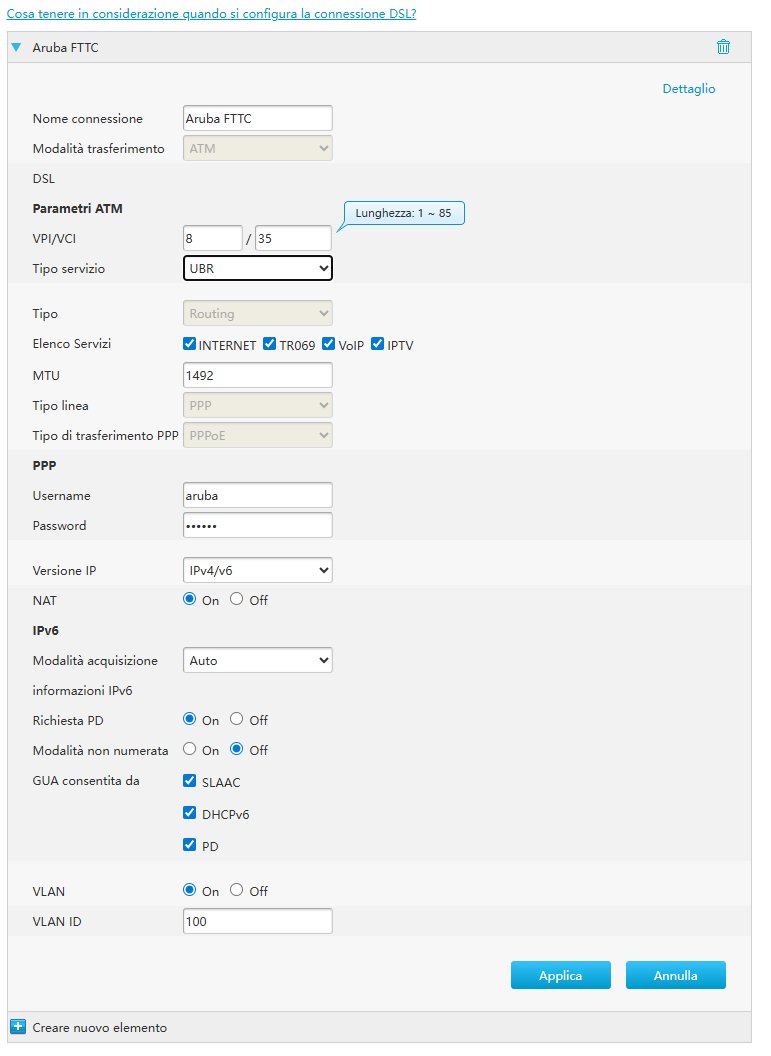771x1056 pixels.
Task: Toggle the DHCPv6 checkbox
Action: [190, 813]
